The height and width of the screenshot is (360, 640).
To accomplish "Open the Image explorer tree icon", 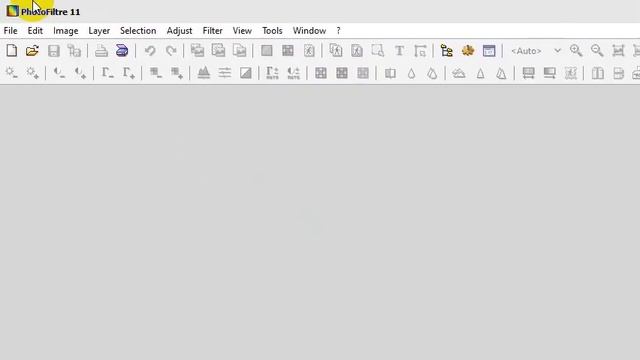I will (447, 51).
